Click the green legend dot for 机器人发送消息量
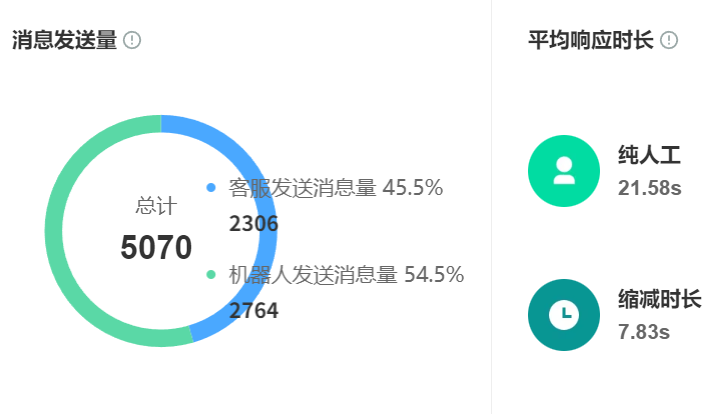 coord(211,274)
